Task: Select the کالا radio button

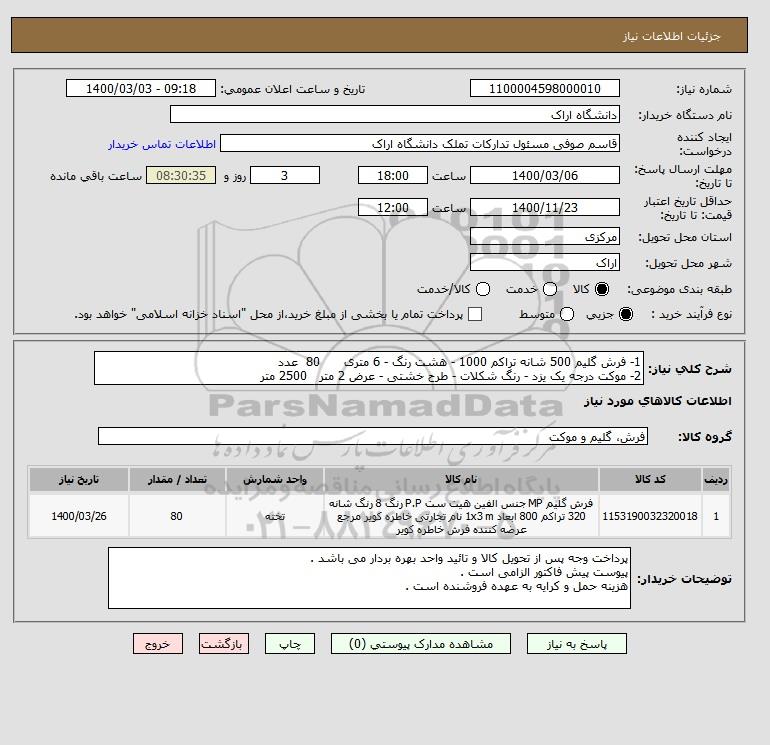Action: point(602,289)
